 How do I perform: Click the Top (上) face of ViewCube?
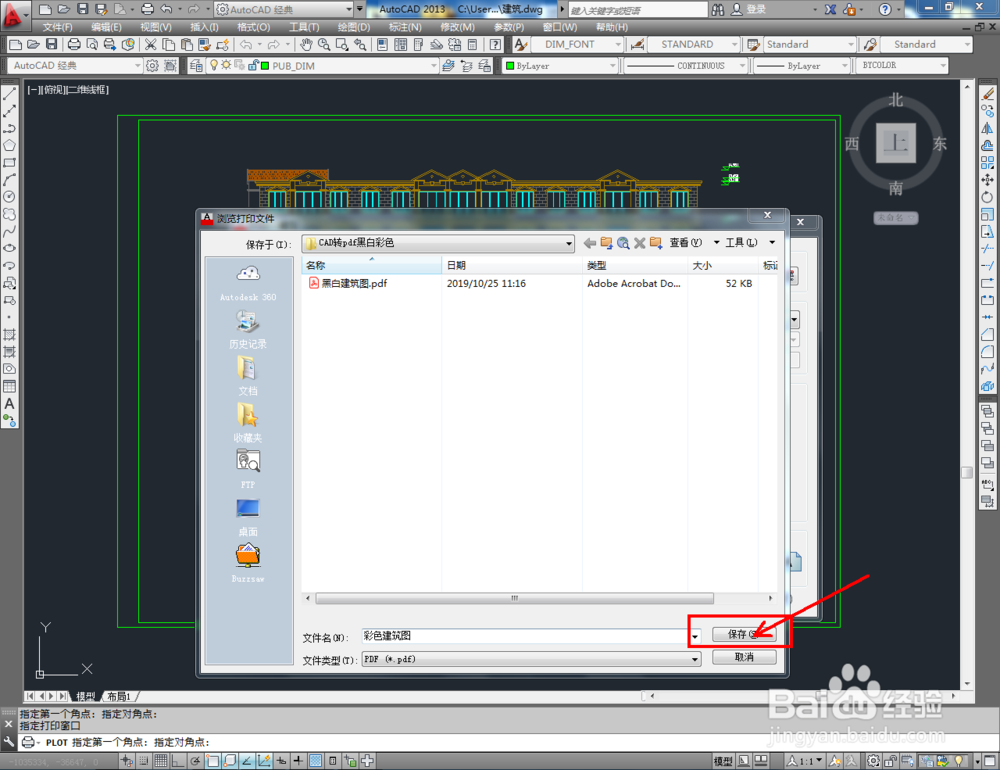pyautogui.click(x=896, y=144)
